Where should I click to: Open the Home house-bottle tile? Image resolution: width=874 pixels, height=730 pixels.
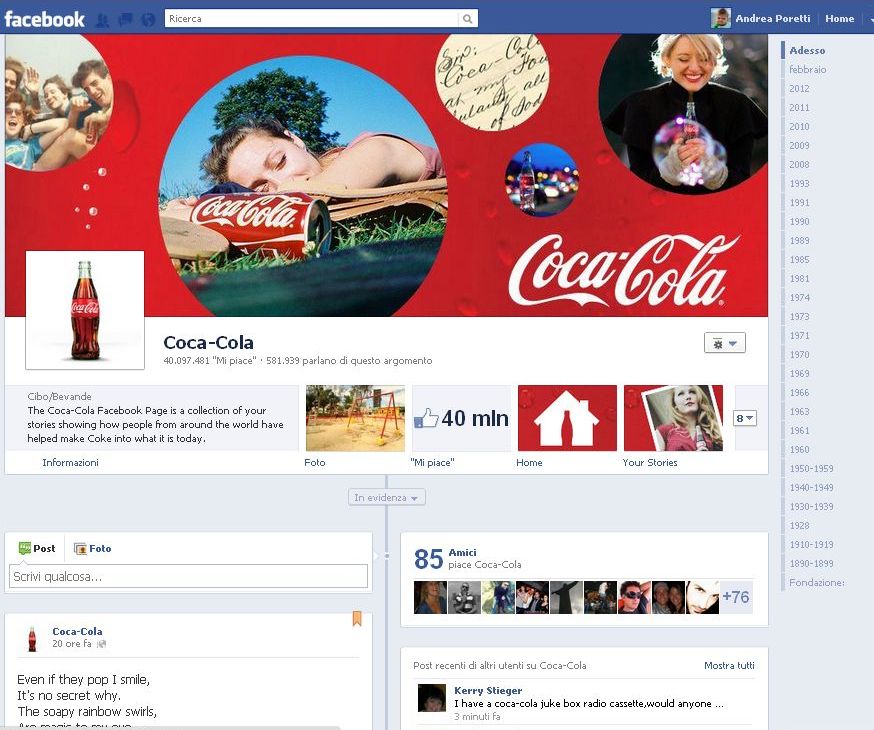pyautogui.click(x=567, y=418)
